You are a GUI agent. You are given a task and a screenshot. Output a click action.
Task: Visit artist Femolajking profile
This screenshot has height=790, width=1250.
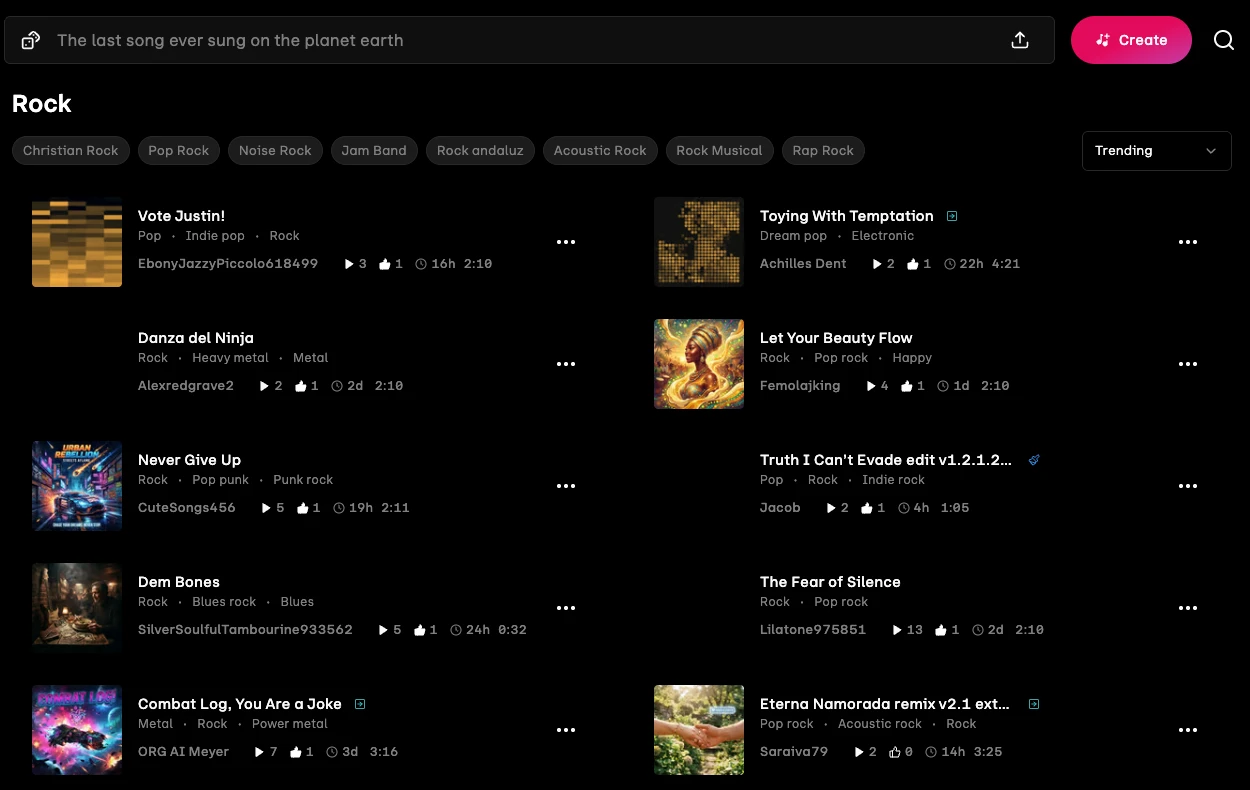[x=800, y=386]
